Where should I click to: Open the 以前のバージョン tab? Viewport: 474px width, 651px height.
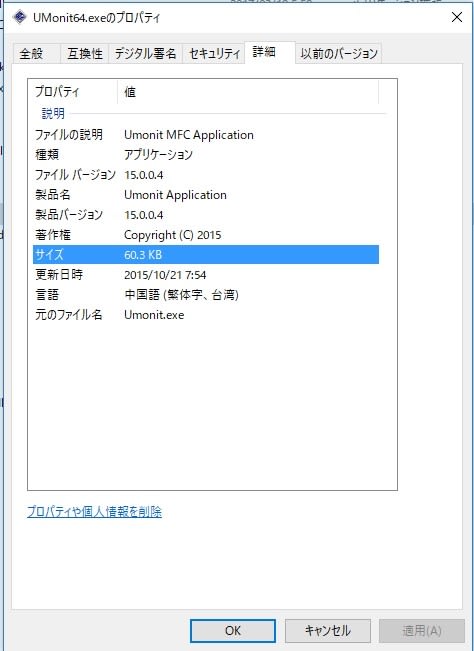(339, 54)
